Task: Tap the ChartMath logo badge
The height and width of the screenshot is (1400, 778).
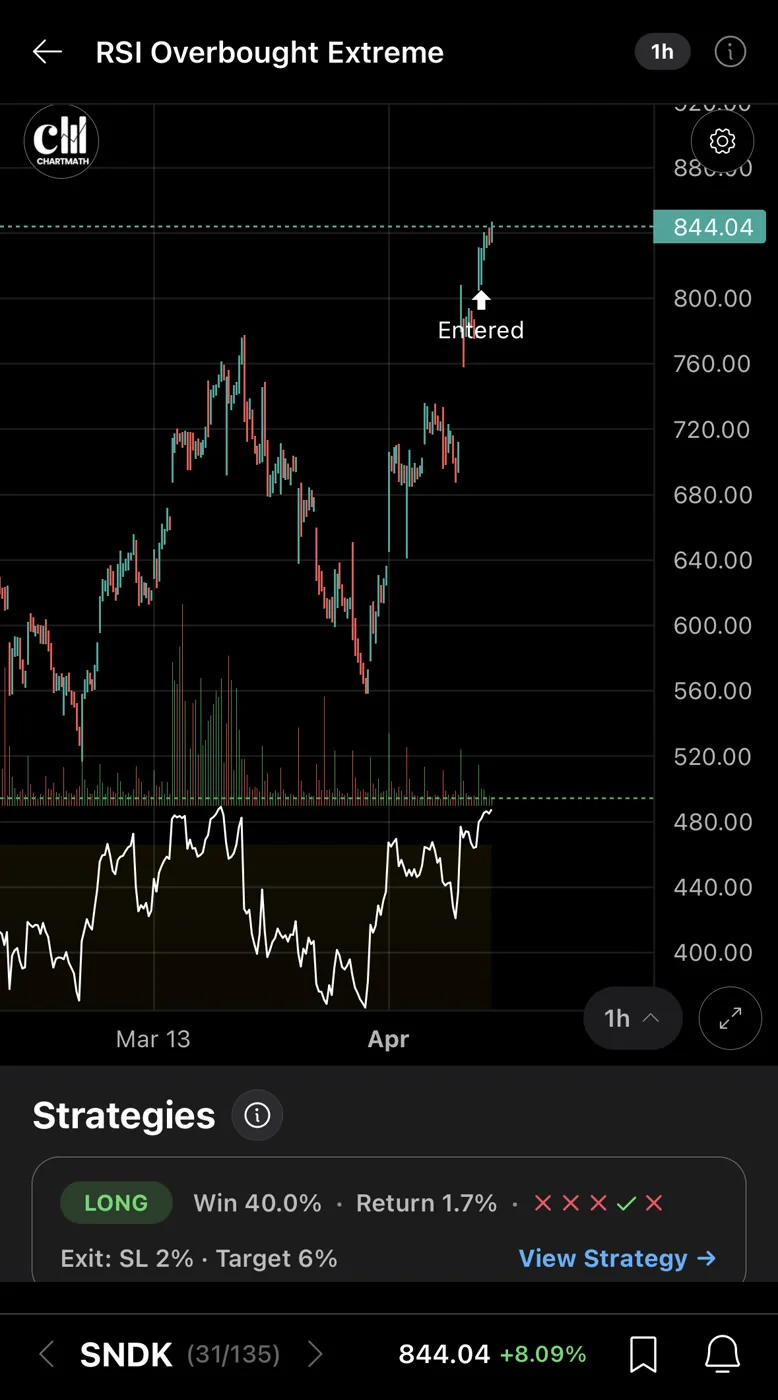Action: [61, 141]
